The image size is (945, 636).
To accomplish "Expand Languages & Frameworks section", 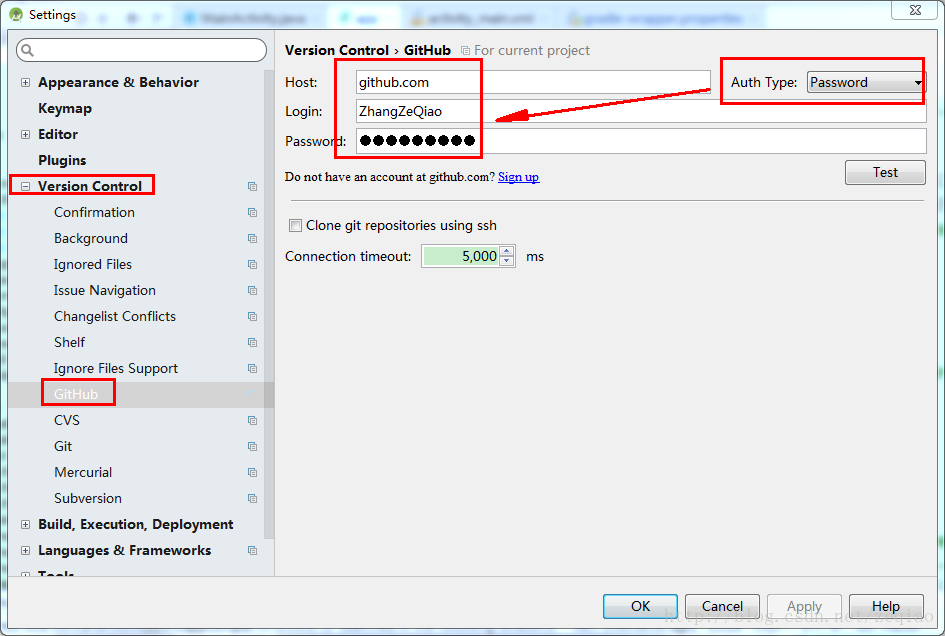I will [x=25, y=550].
